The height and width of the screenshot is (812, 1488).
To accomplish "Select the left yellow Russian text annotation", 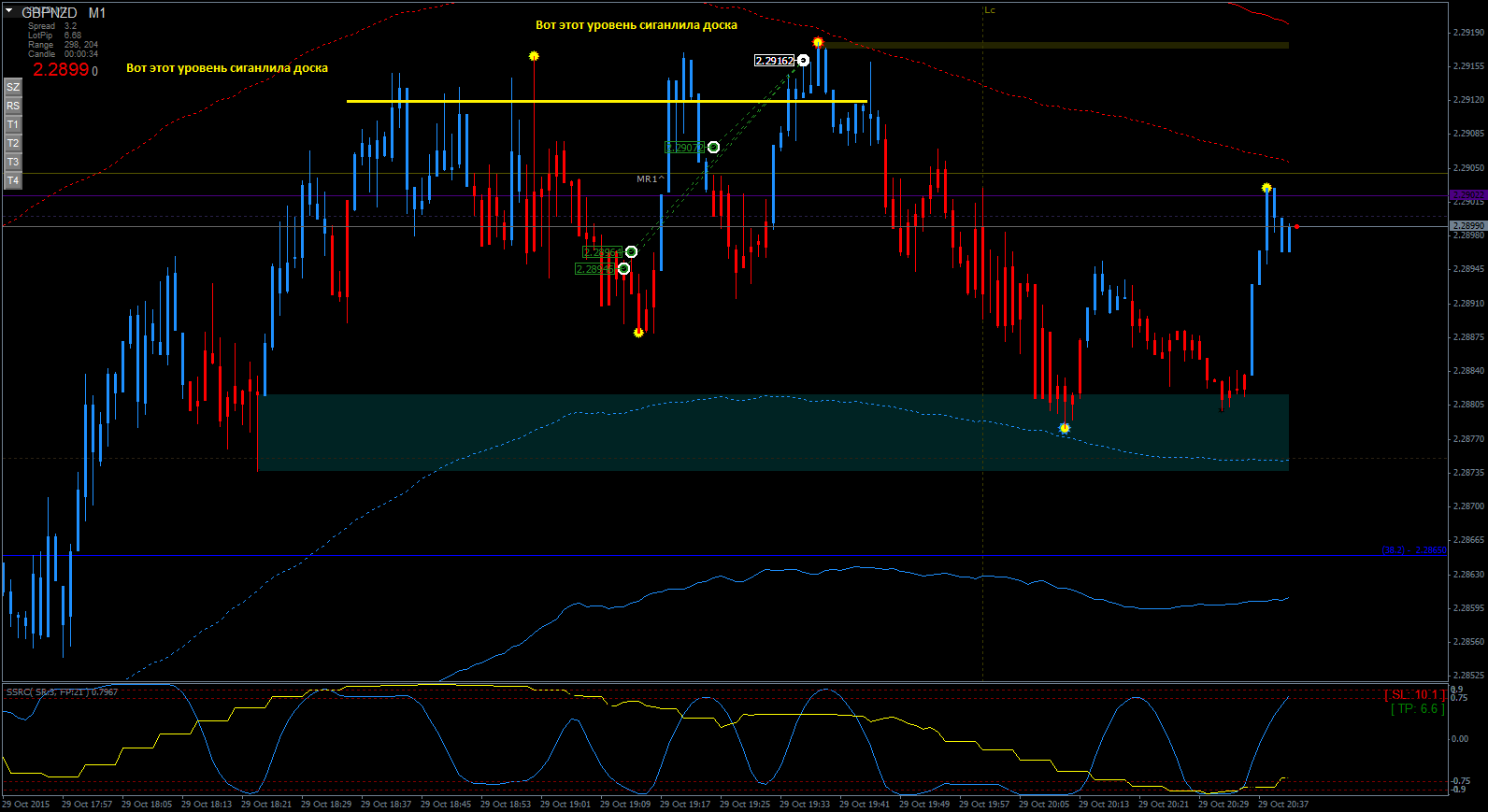I will coord(227,68).
